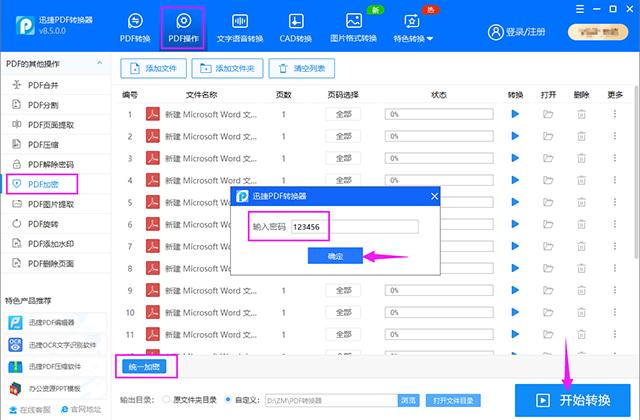The width and height of the screenshot is (640, 420).
Task: Open more options for file row 9
Action: tap(615, 290)
